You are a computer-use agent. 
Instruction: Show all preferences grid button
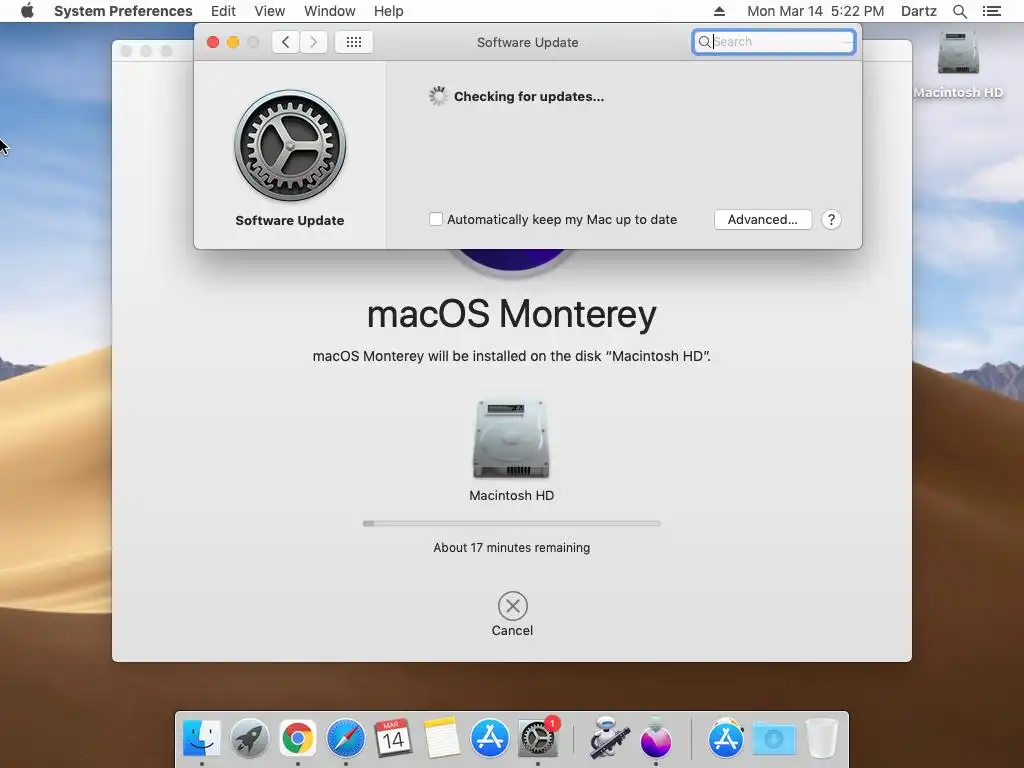[353, 42]
